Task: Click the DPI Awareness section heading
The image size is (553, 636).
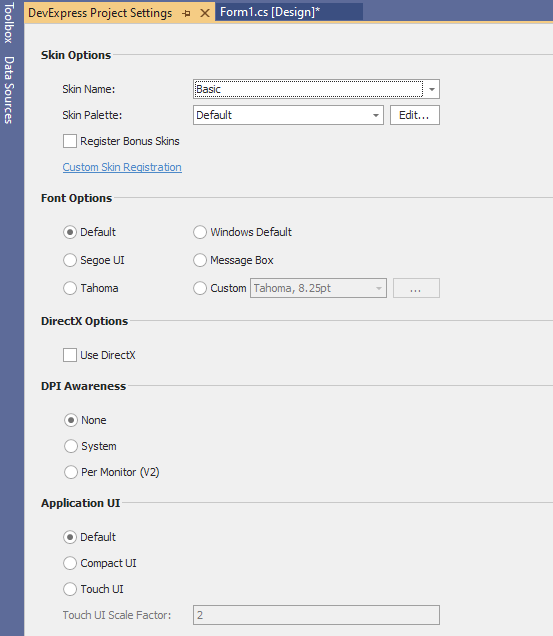Action: [83, 386]
